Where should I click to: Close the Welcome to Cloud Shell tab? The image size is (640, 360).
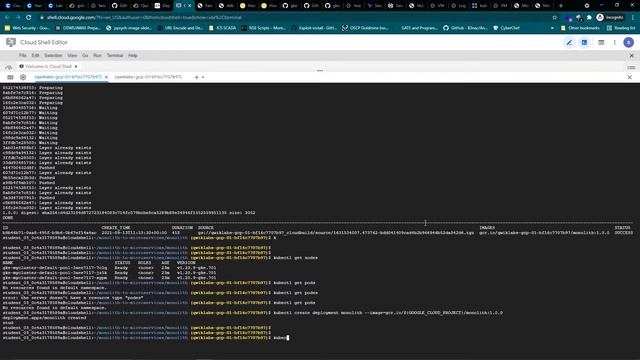(76, 67)
